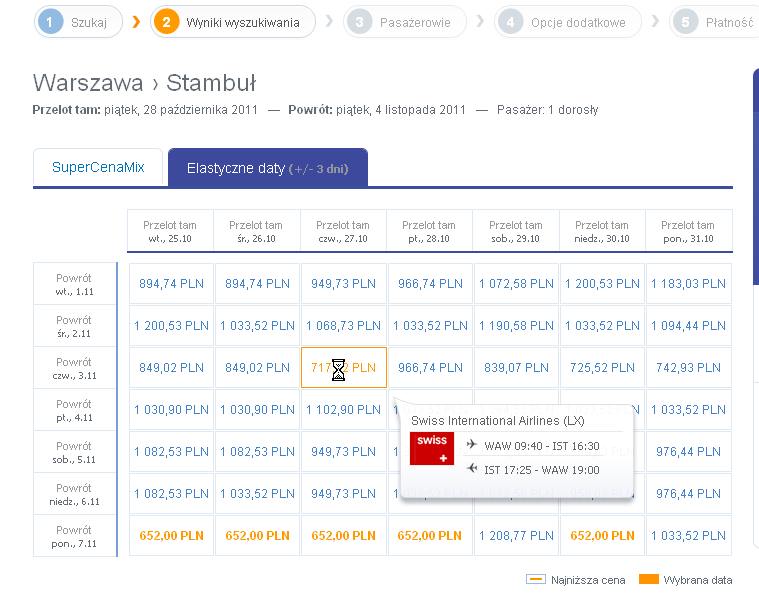Choose 1 072,58 PLN fare
The width and height of the screenshot is (759, 596).
(x=516, y=284)
